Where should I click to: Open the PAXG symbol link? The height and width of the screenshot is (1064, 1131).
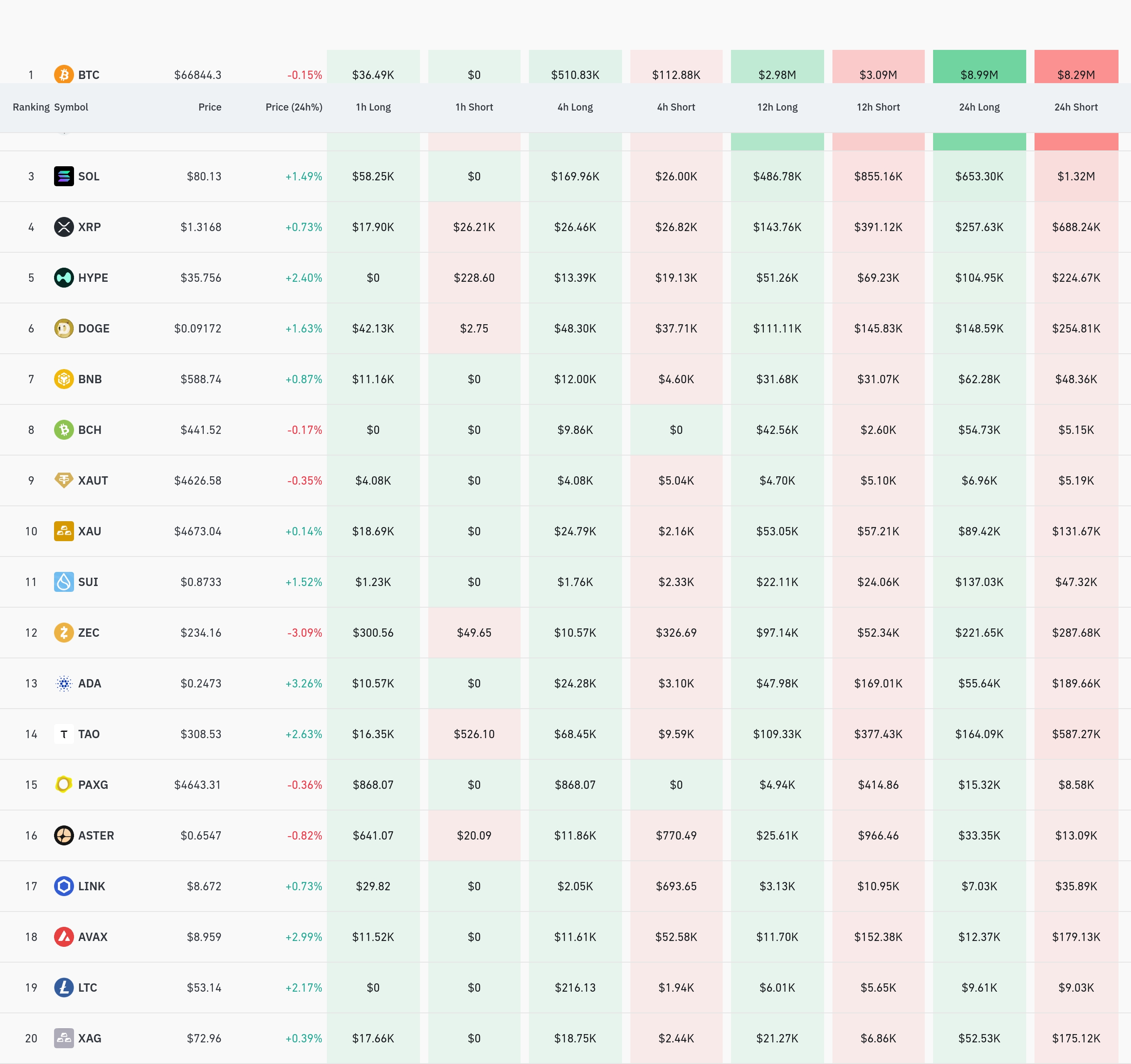(x=93, y=785)
